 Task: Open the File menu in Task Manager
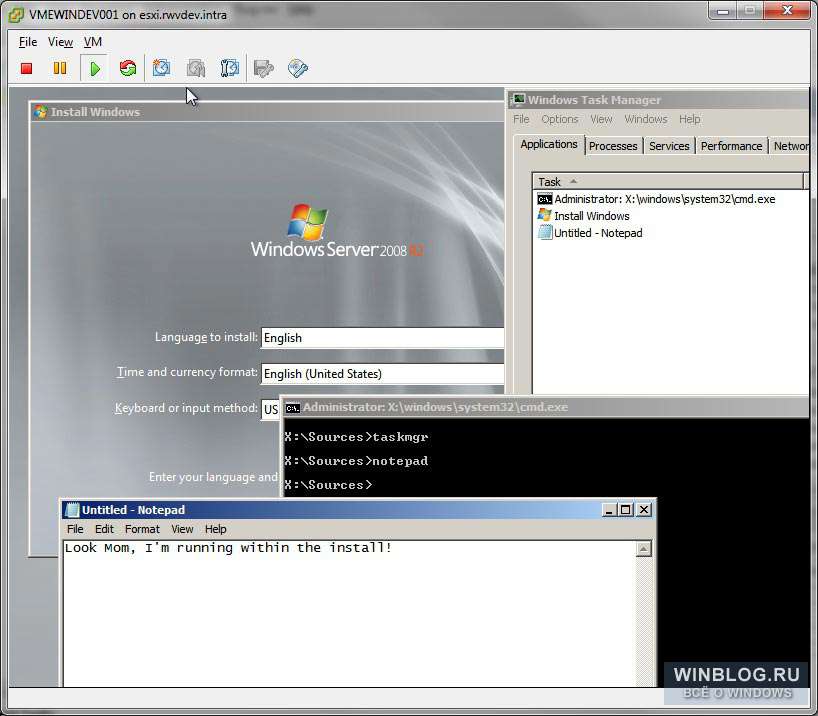pos(521,120)
